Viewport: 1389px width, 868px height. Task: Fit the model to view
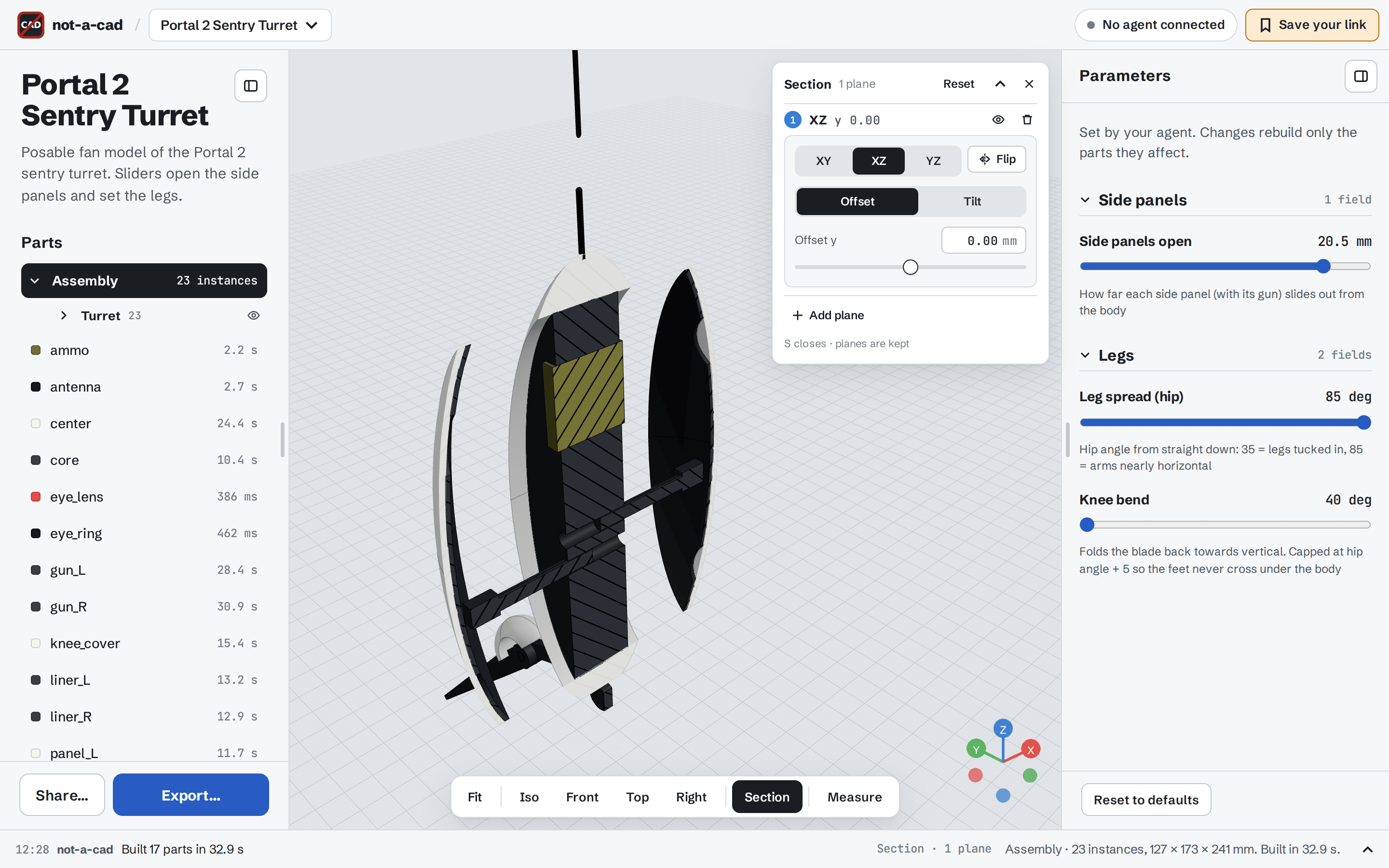(475, 797)
